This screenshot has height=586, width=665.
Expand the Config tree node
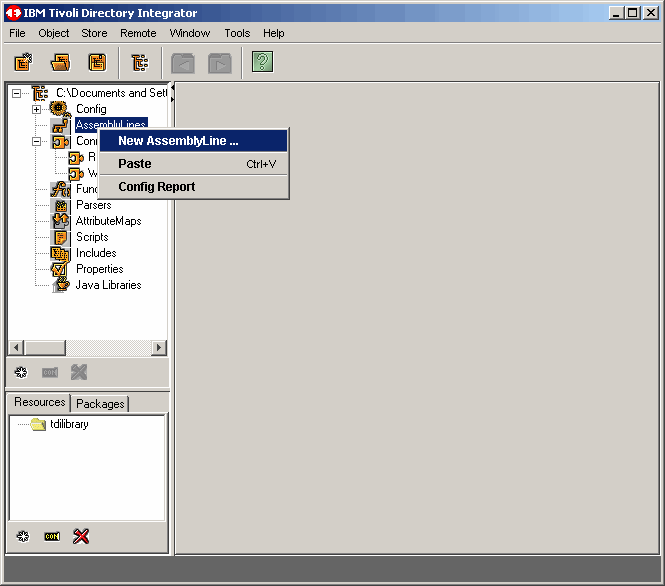(x=37, y=109)
